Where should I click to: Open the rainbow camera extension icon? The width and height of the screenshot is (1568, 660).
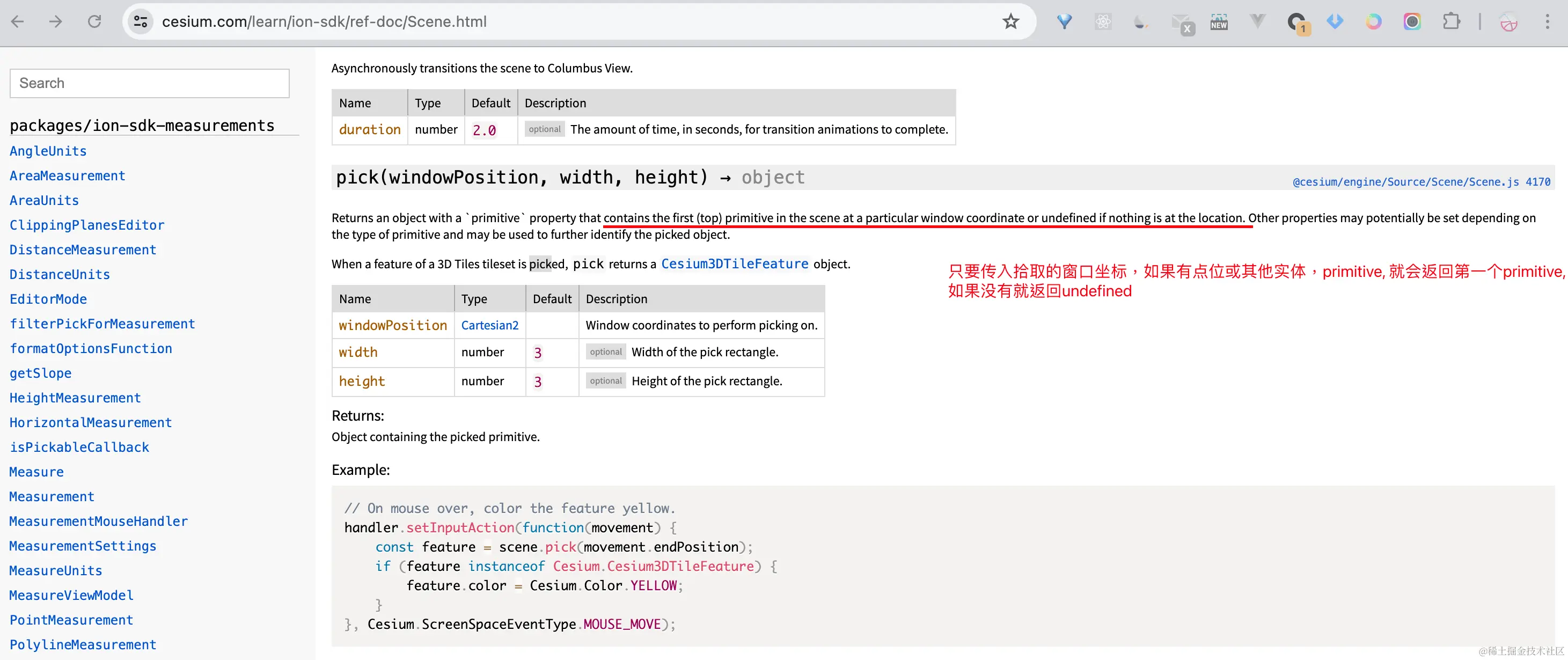[1412, 22]
